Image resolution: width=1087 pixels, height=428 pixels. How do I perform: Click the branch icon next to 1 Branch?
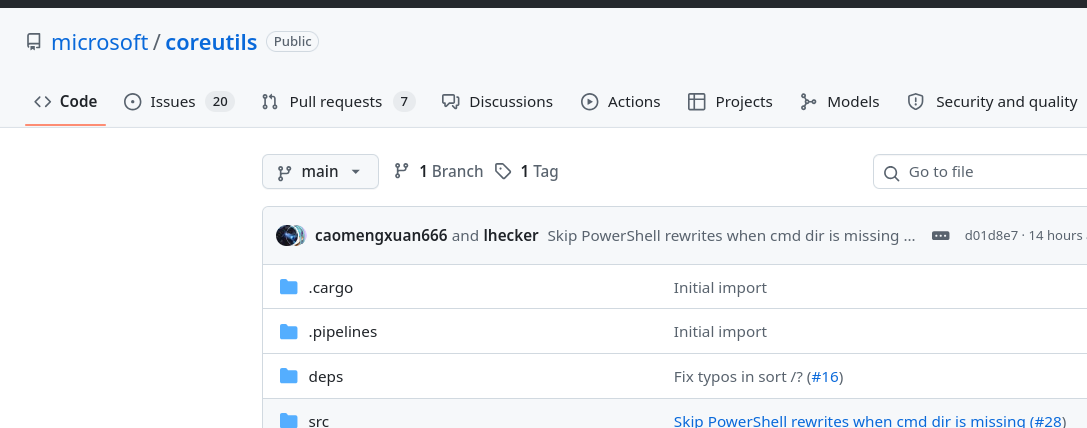pyautogui.click(x=401, y=171)
